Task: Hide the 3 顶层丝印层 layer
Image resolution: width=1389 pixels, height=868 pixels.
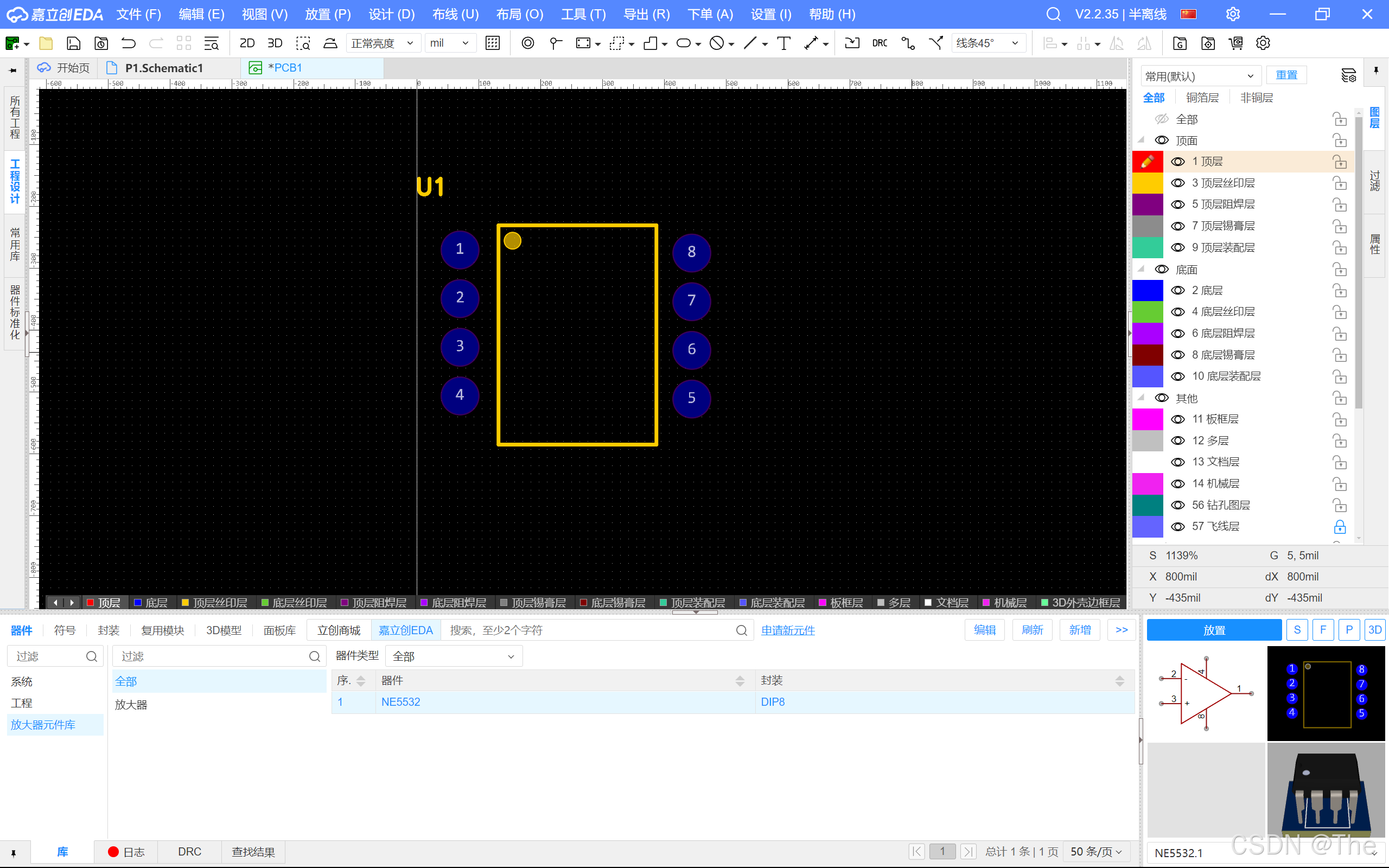Action: click(1178, 183)
